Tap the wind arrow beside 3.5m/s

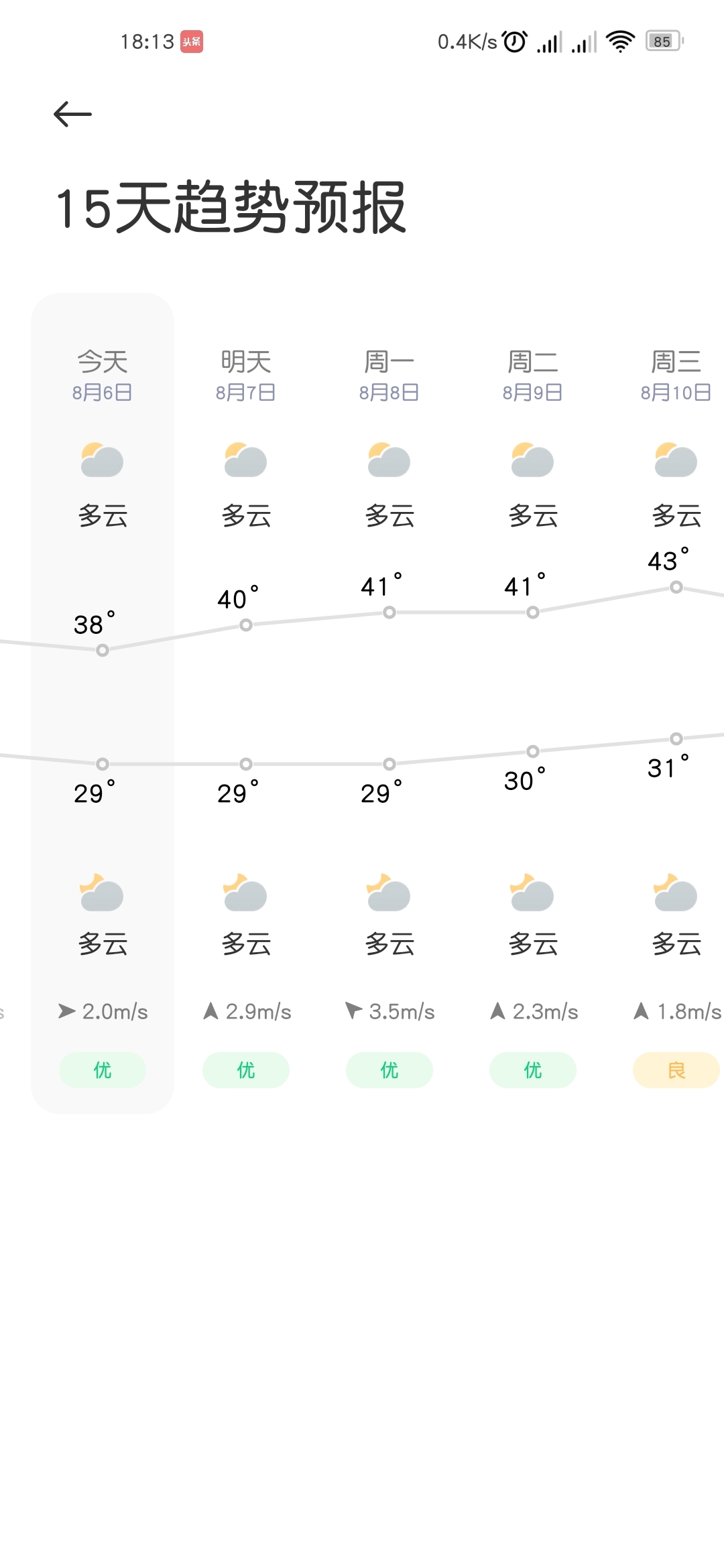click(x=353, y=1010)
